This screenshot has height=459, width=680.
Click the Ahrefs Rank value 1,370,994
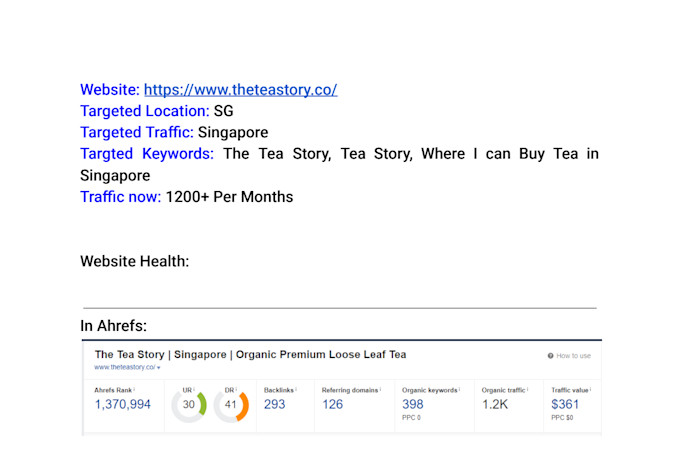(x=123, y=404)
